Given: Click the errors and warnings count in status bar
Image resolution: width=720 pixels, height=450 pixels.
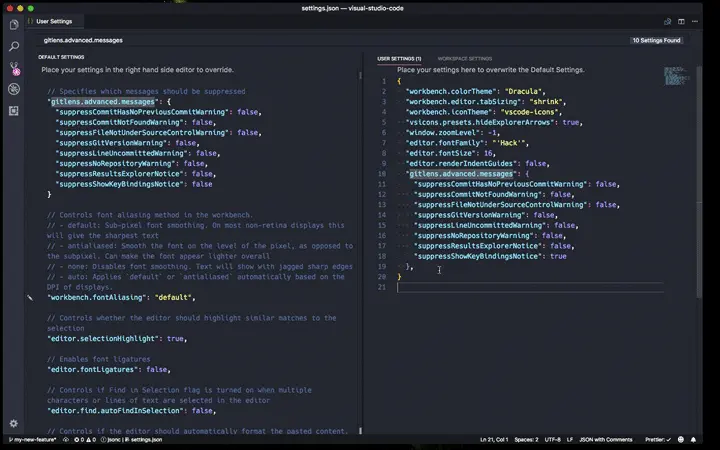Looking at the screenshot, I should [85, 439].
